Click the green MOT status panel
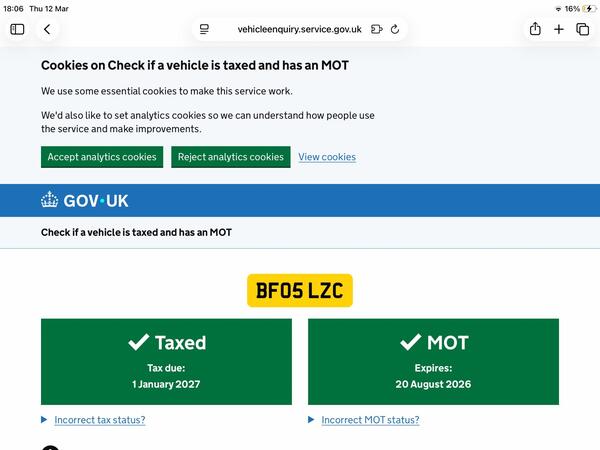 tap(433, 361)
